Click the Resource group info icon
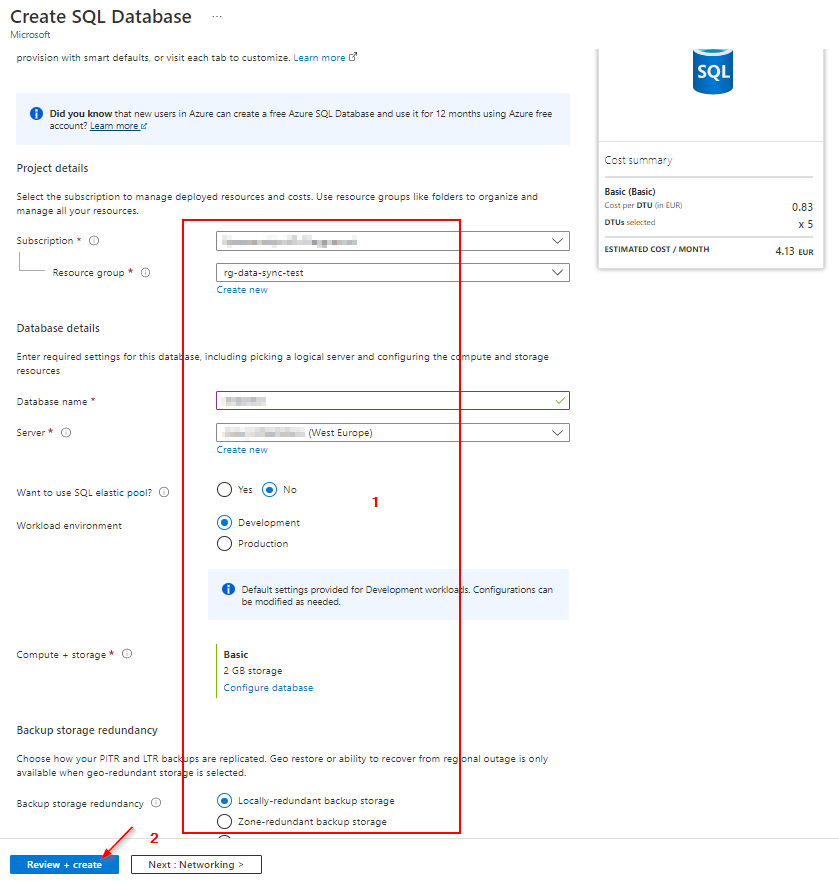Viewport: 839px width, 881px height. pos(146,273)
